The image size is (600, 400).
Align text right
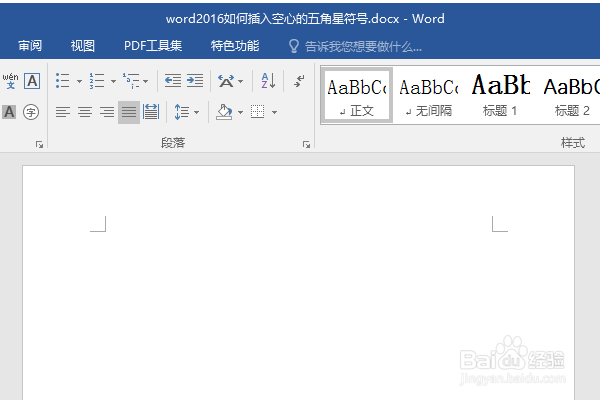(107, 112)
